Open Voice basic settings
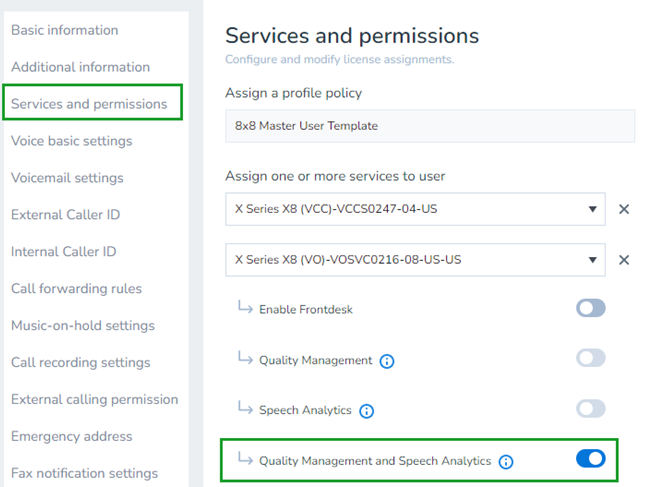This screenshot has width=650, height=487. tap(71, 141)
